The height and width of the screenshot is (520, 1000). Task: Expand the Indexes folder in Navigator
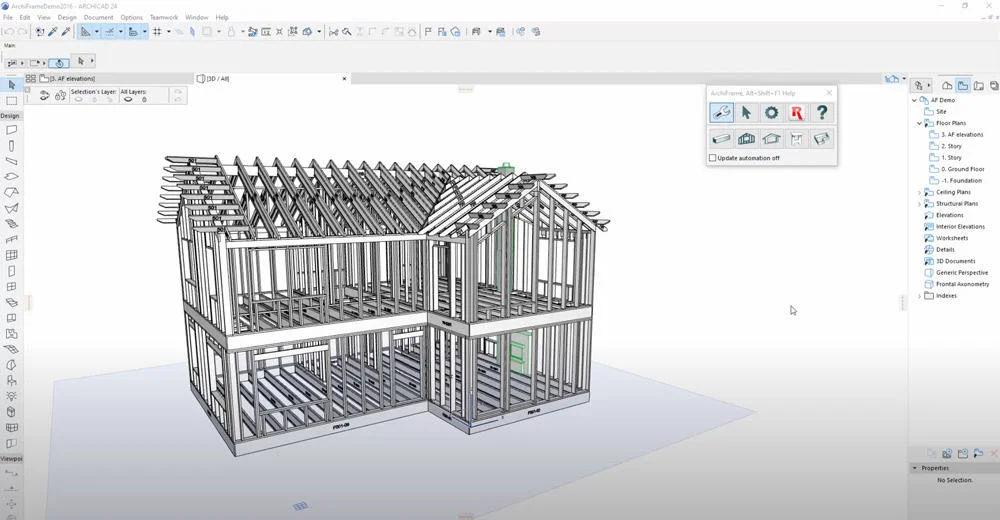[x=920, y=296]
